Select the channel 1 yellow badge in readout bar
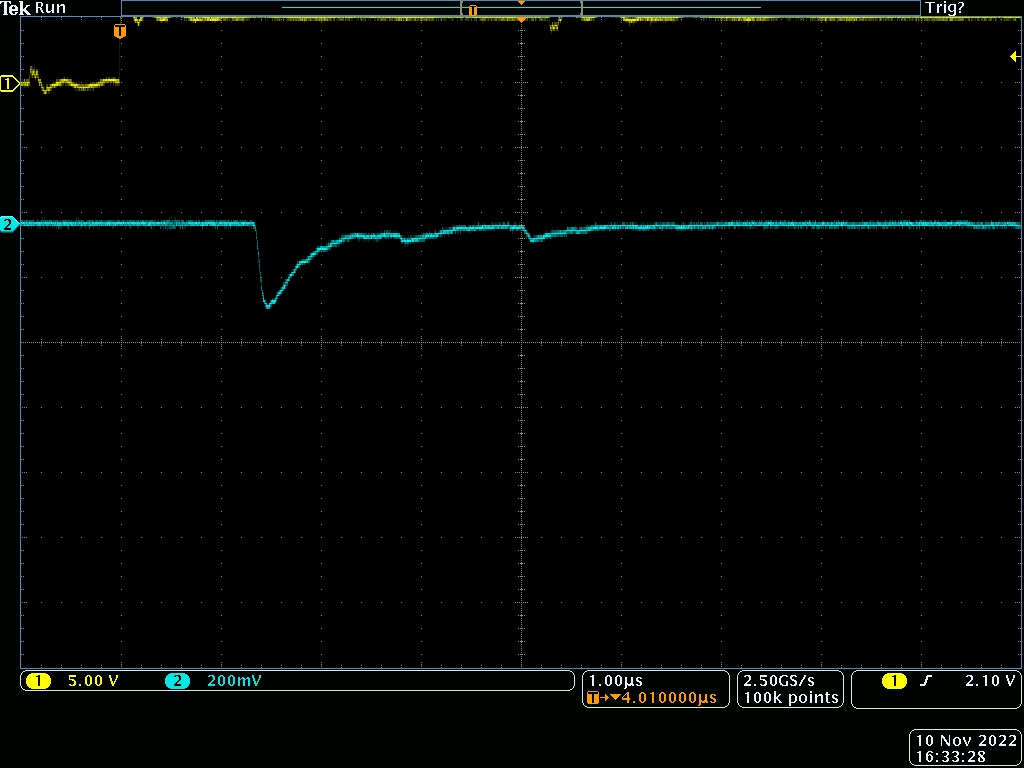The width and height of the screenshot is (1024, 768). (x=39, y=680)
